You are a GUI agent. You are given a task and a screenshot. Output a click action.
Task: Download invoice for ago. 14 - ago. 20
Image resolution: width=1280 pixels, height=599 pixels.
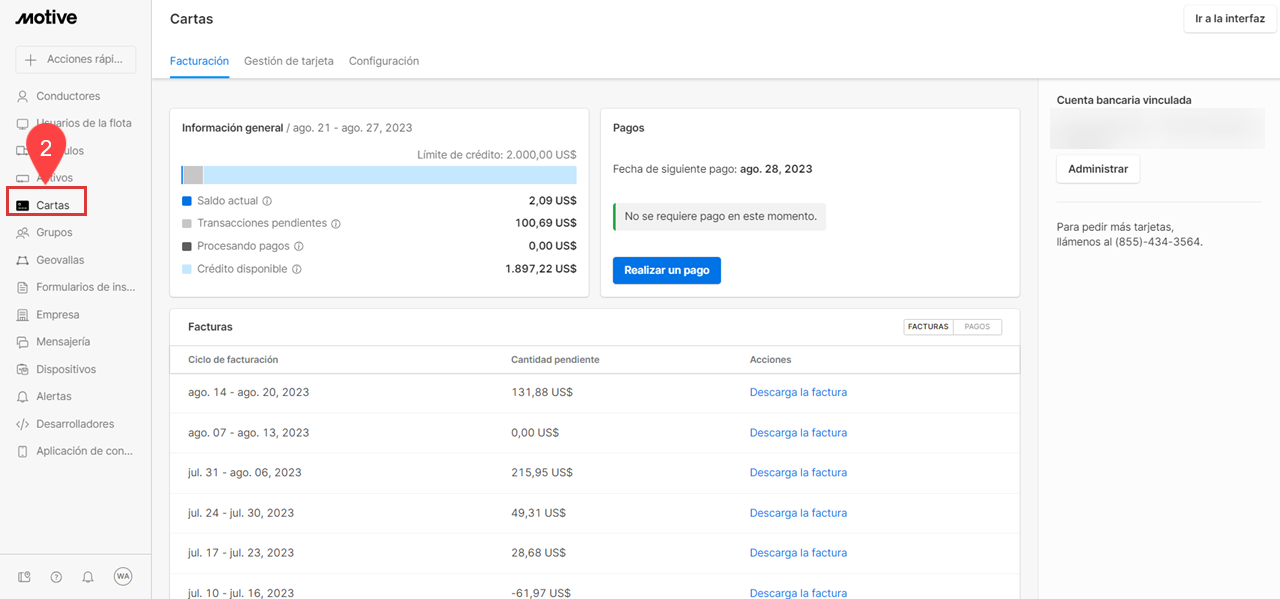click(x=798, y=392)
